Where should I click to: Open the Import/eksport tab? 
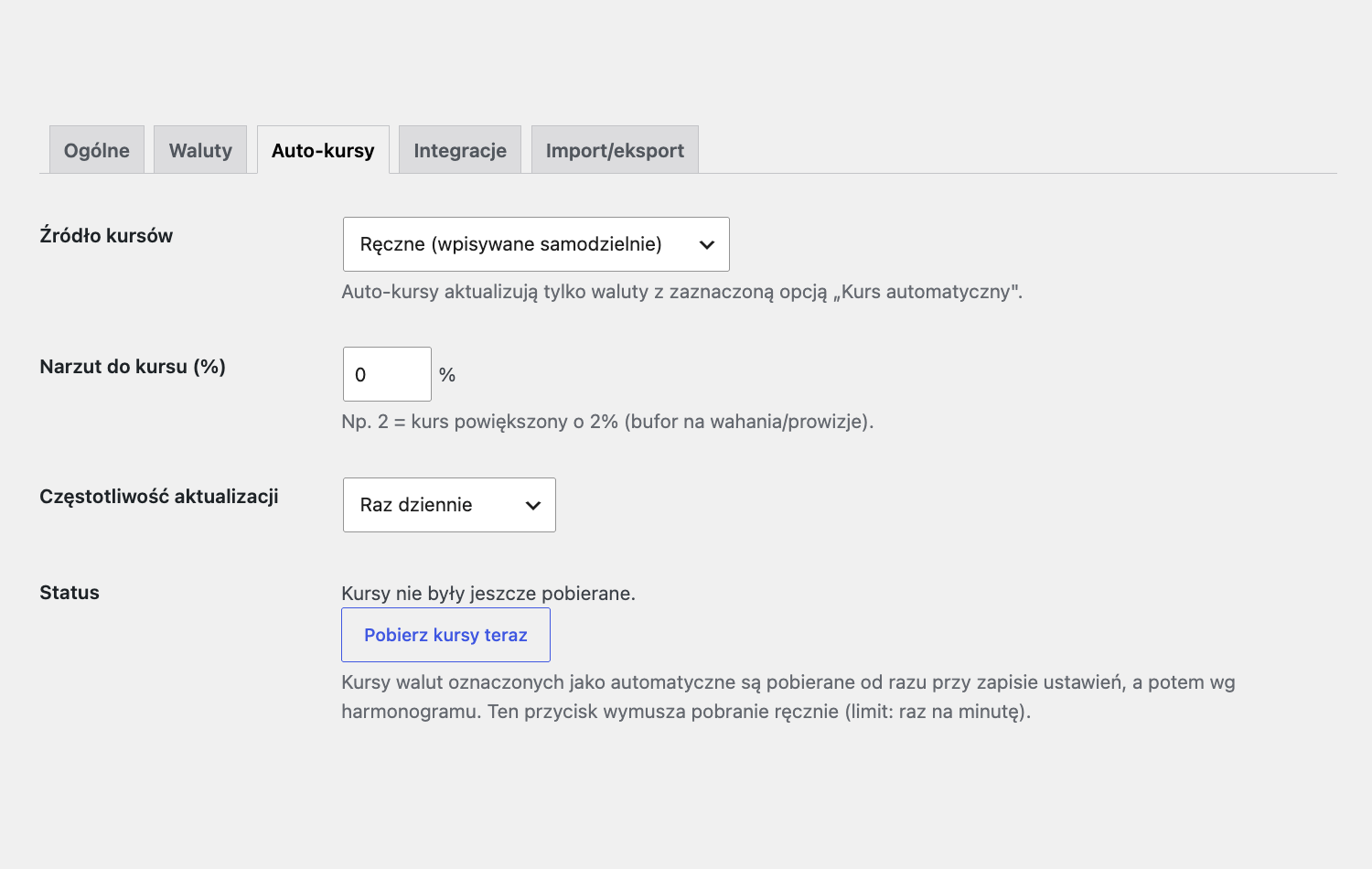(615, 150)
